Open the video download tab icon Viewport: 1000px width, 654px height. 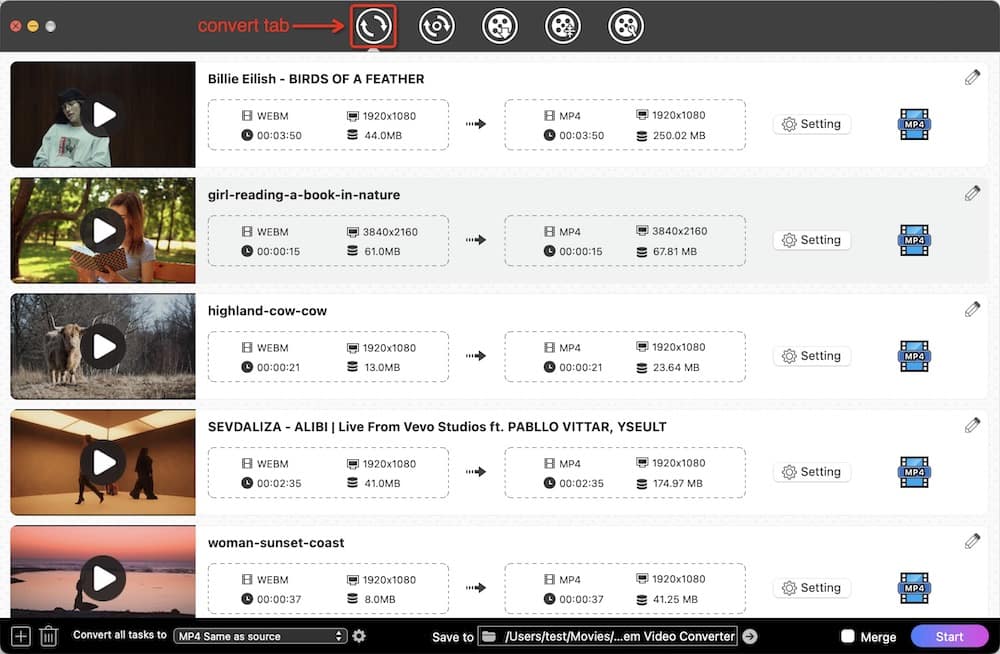500,26
